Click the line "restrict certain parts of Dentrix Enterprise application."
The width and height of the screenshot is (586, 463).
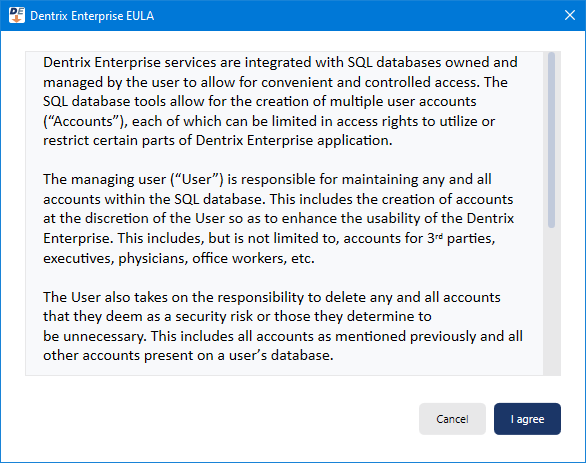pyautogui.click(x=218, y=141)
